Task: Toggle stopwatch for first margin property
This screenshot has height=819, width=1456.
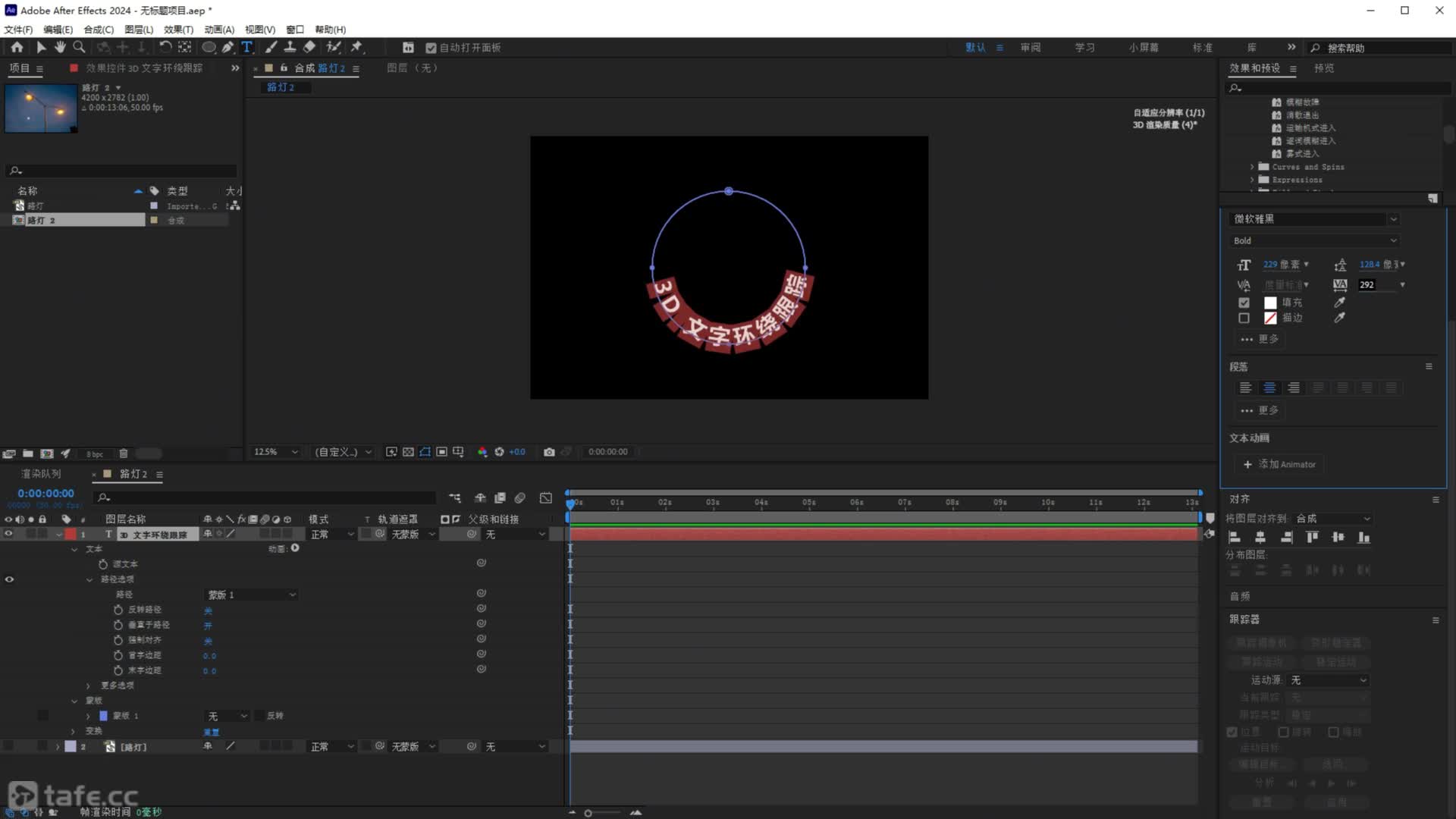Action: click(118, 655)
